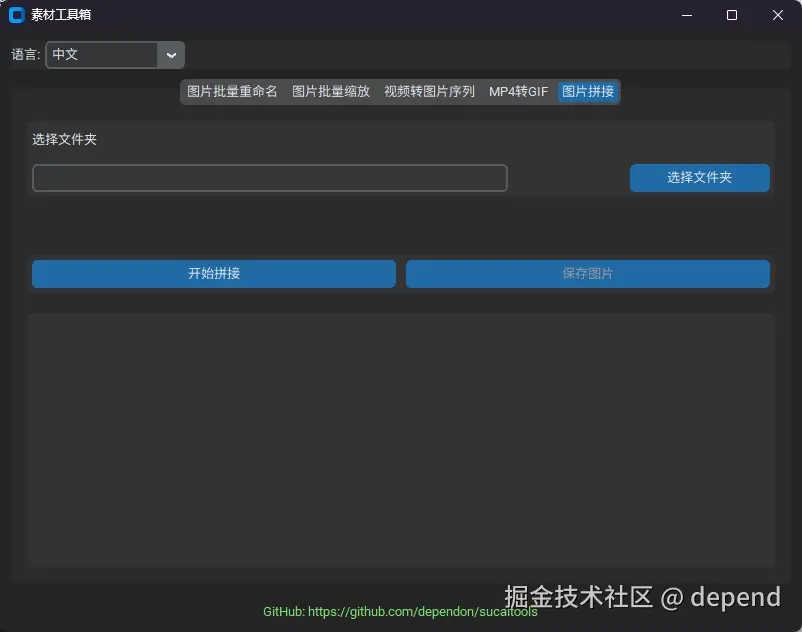Minimize the 素材工具箱 window
This screenshot has height=632, width=802.
click(x=687, y=15)
